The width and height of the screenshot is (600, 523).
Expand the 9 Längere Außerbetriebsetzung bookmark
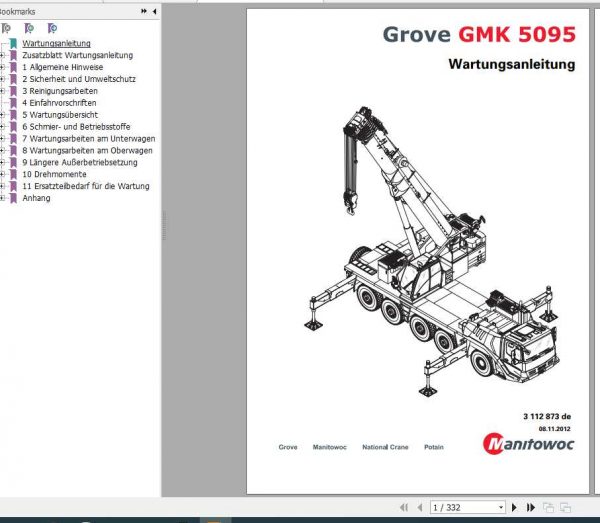pyautogui.click(x=2, y=162)
